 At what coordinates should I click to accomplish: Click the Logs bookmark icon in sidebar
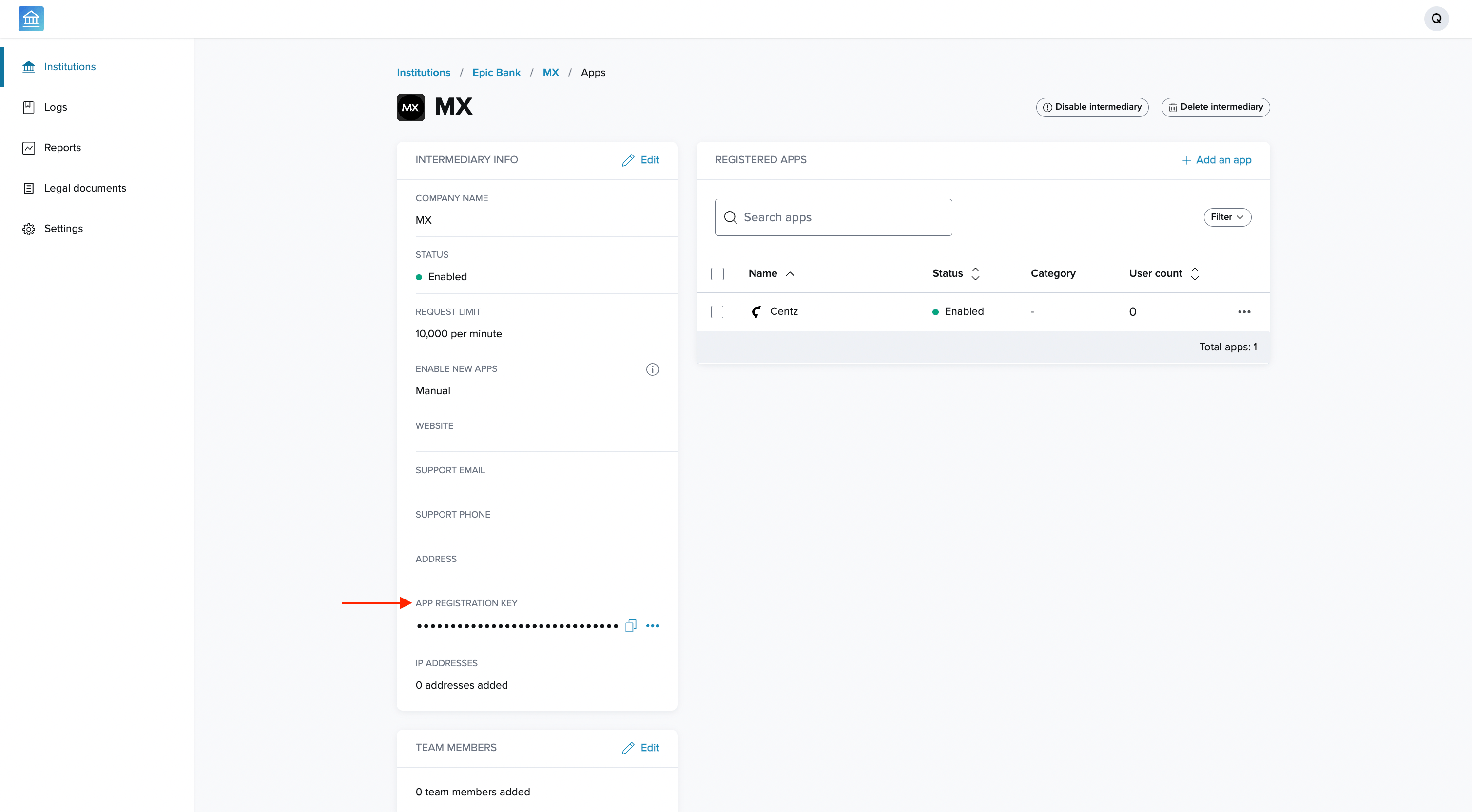tap(29, 107)
